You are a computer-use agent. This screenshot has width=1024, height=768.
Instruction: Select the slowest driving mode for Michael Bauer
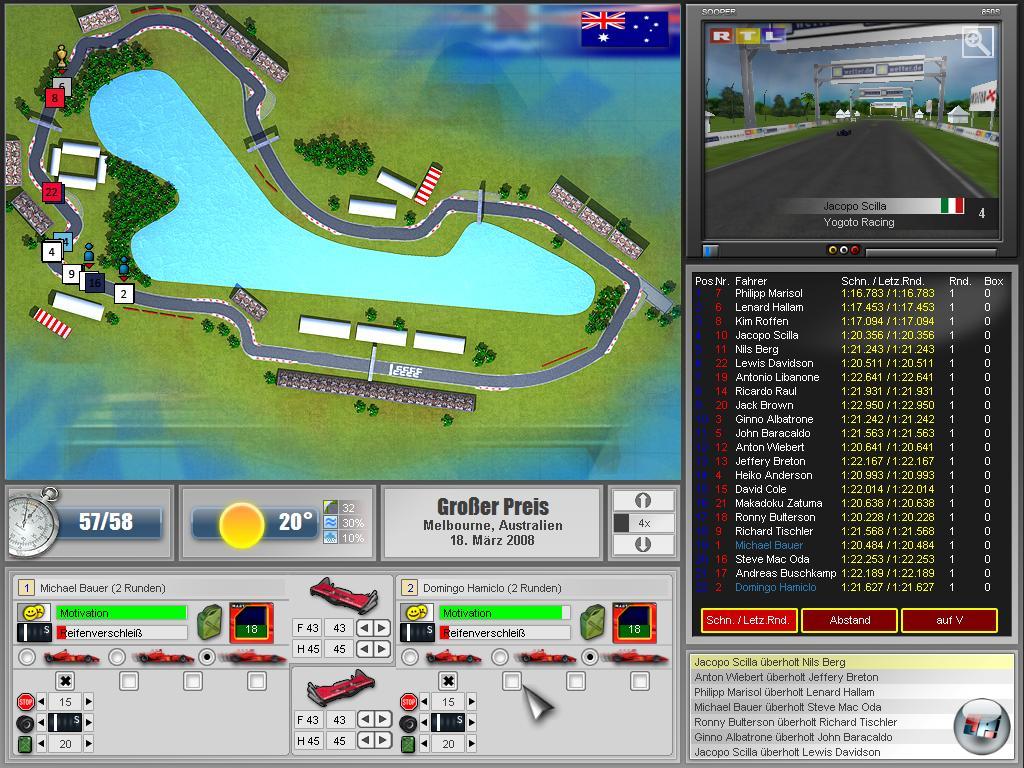(26, 657)
